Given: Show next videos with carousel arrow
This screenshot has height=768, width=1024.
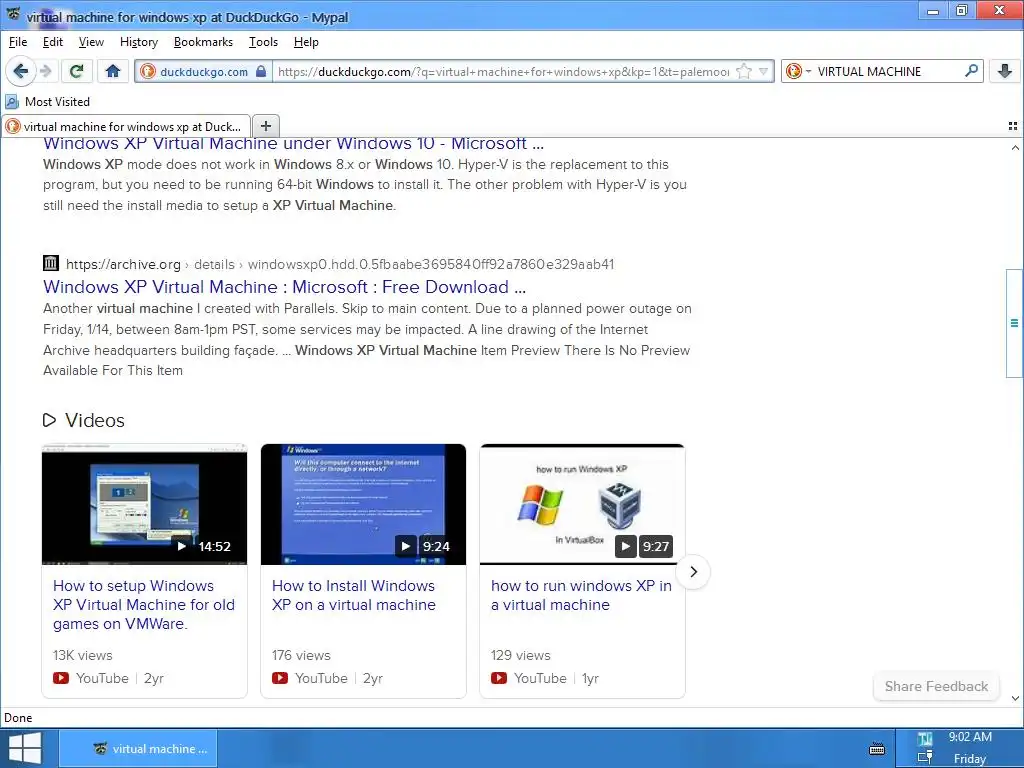Looking at the screenshot, I should [x=693, y=572].
